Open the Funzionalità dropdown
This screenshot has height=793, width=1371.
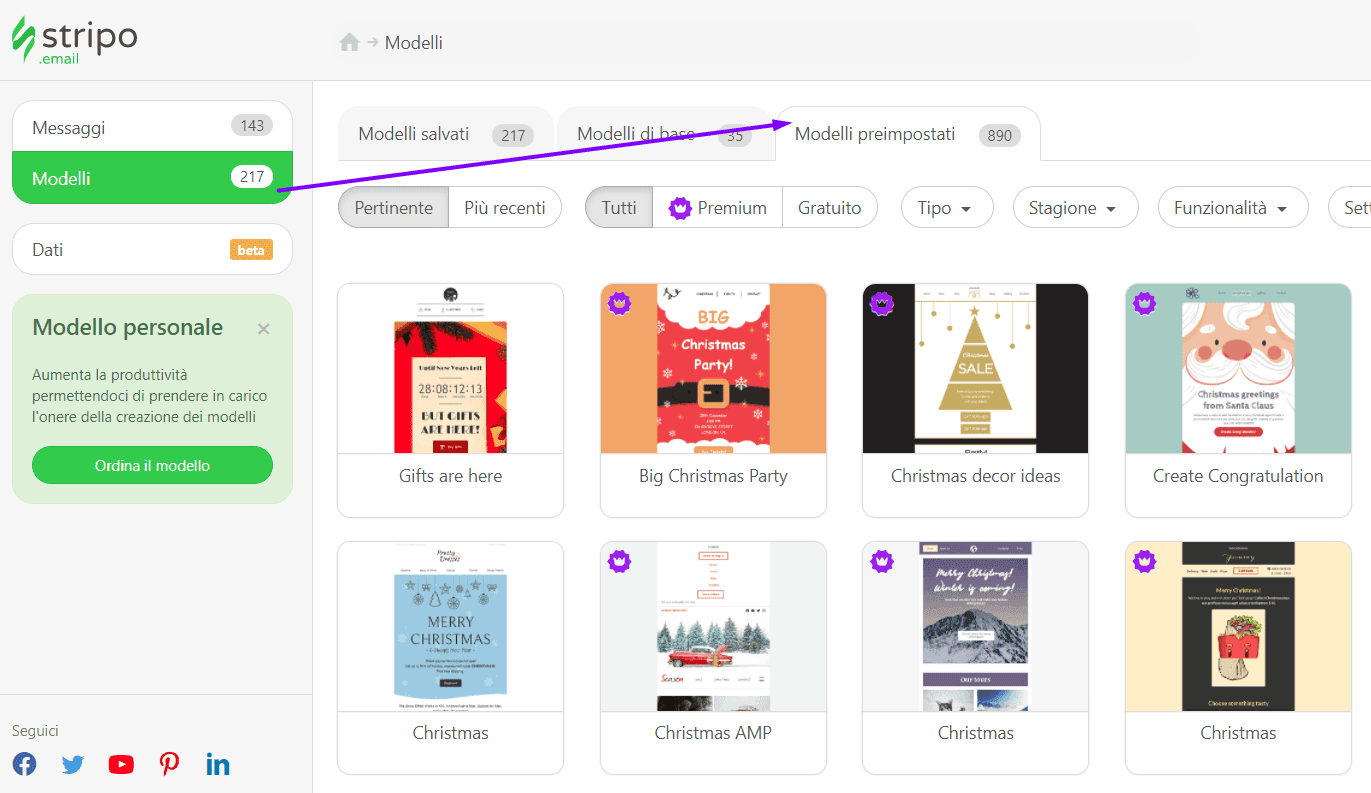pos(1233,207)
